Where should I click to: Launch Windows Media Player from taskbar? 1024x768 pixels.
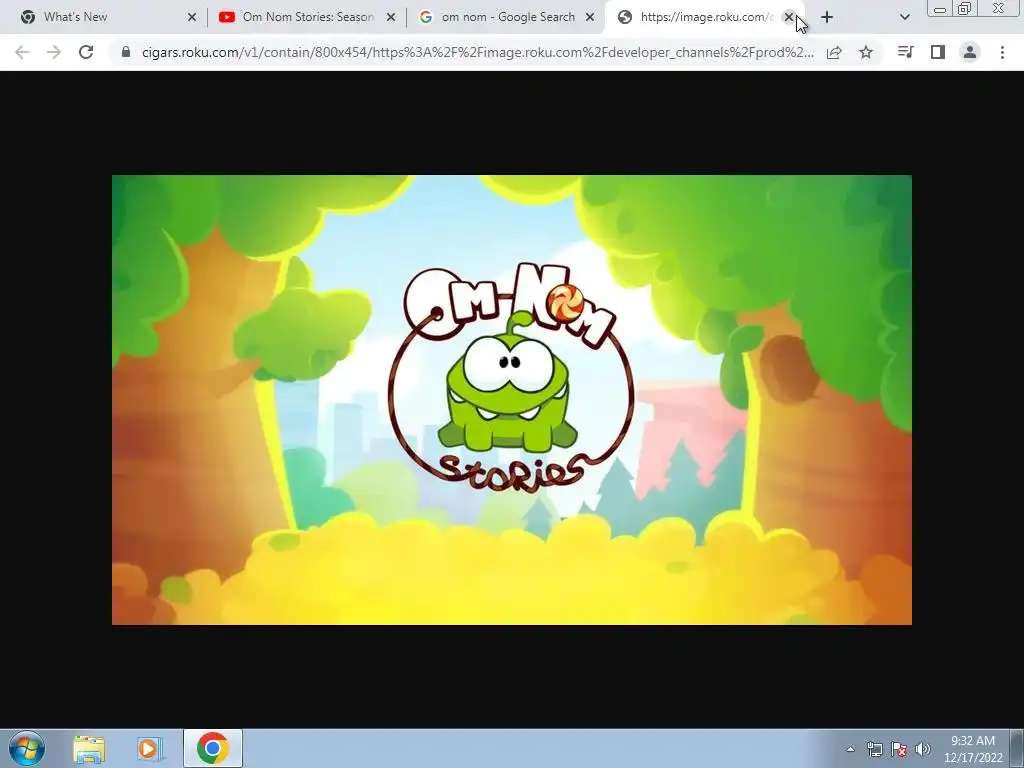(149, 748)
